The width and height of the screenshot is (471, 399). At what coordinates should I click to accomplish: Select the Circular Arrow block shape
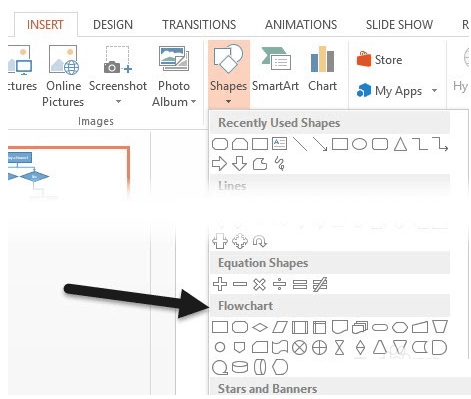(260, 241)
